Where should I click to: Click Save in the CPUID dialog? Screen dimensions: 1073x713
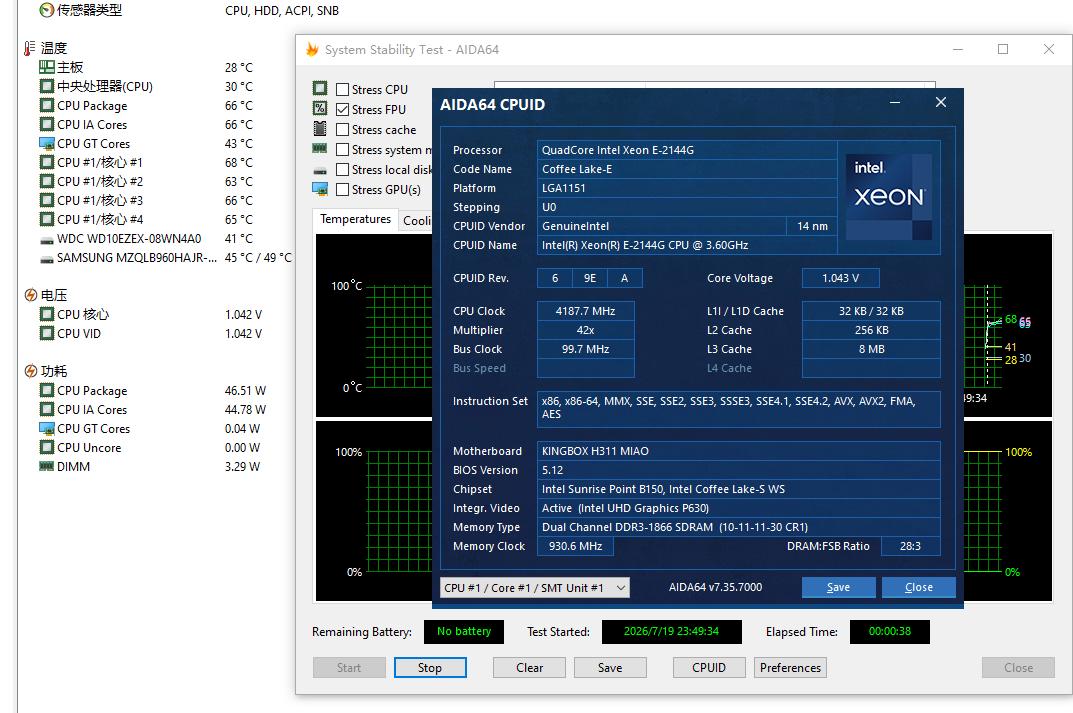tap(838, 587)
